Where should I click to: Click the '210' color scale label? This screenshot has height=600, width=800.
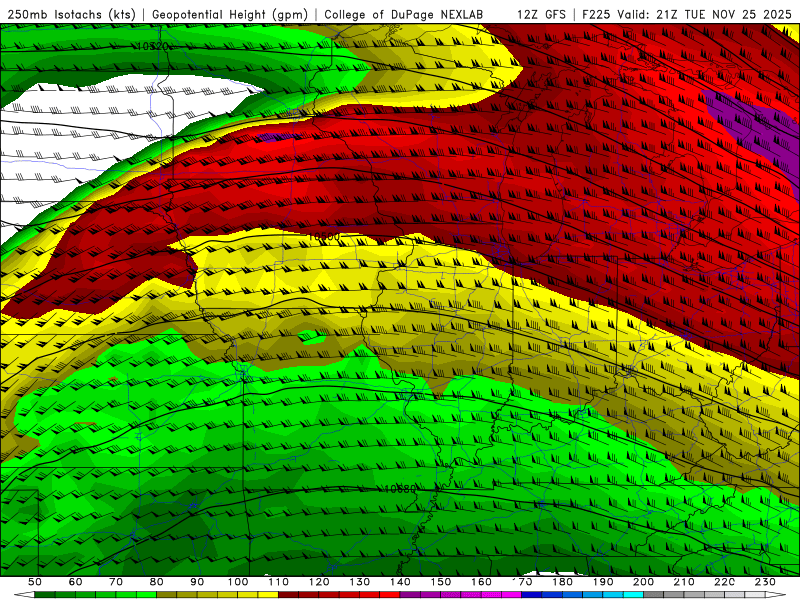684,582
